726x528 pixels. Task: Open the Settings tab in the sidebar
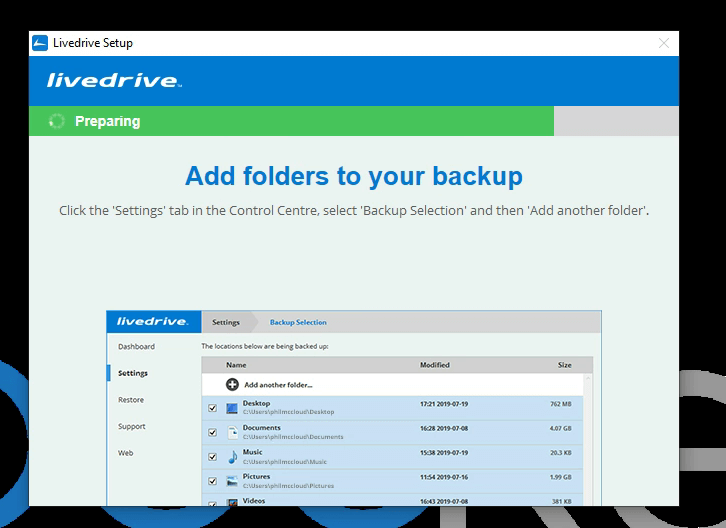click(133, 373)
